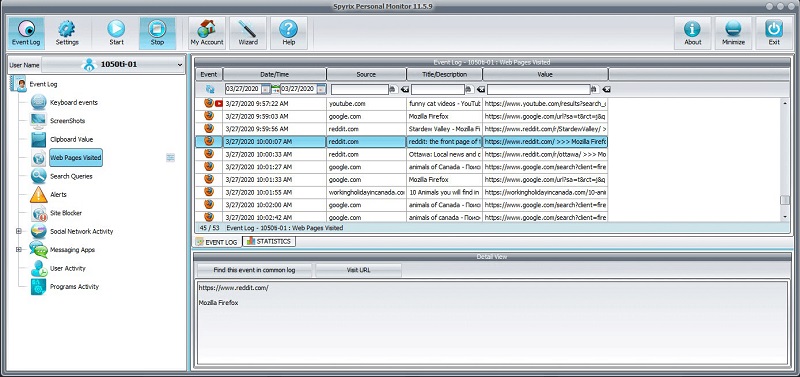Click the Source filter input field
This screenshot has width=800, height=377.
tap(360, 89)
